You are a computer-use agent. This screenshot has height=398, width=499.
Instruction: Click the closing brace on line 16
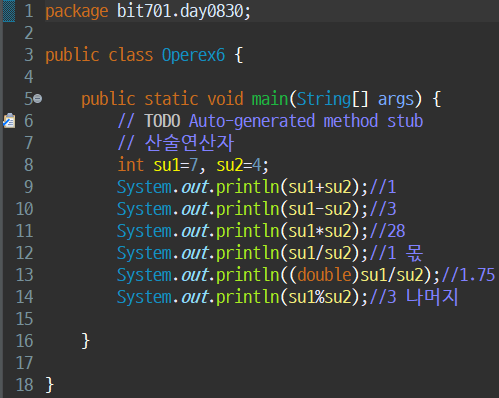tap(86, 341)
